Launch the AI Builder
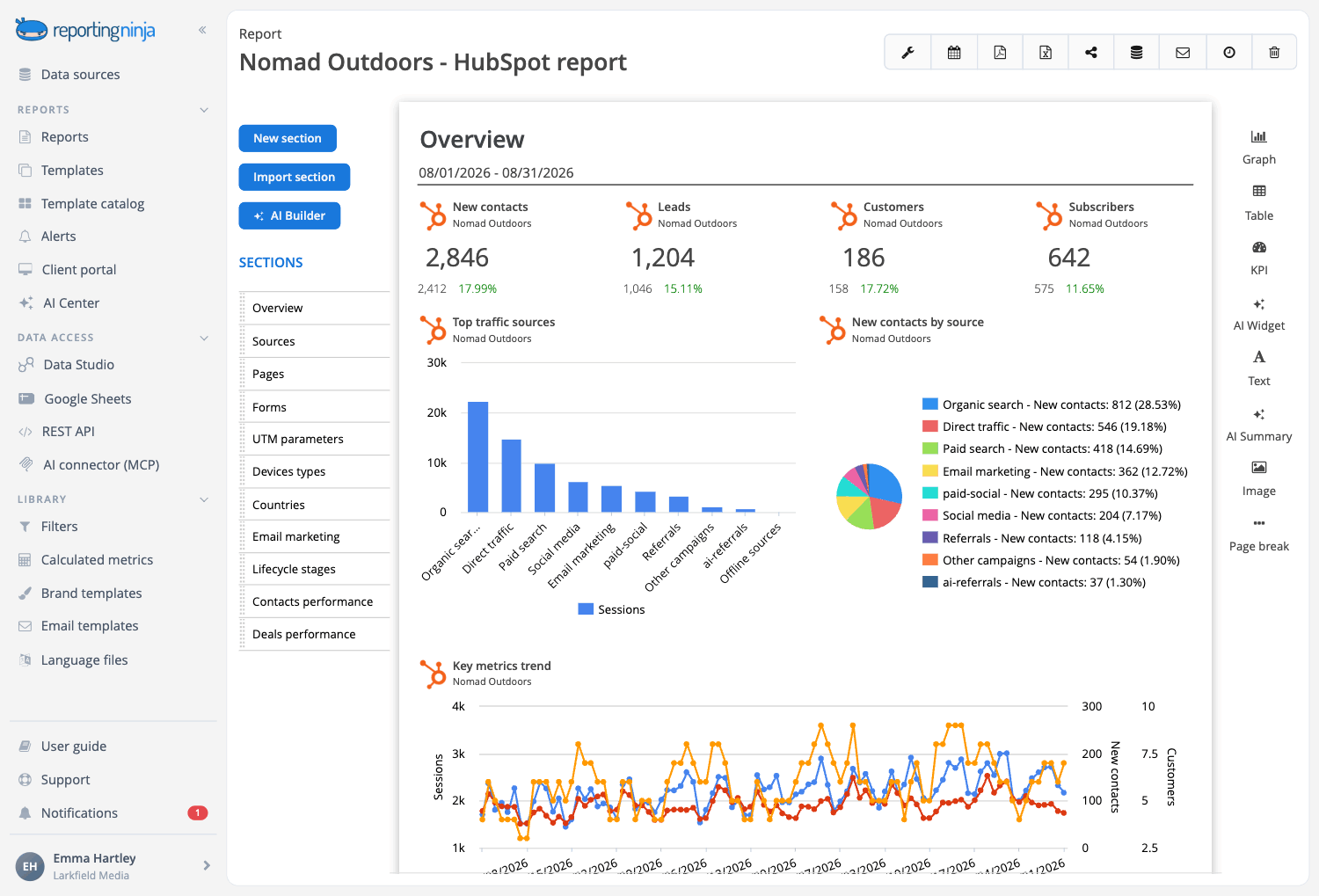Image resolution: width=1319 pixels, height=896 pixels. tap(289, 215)
